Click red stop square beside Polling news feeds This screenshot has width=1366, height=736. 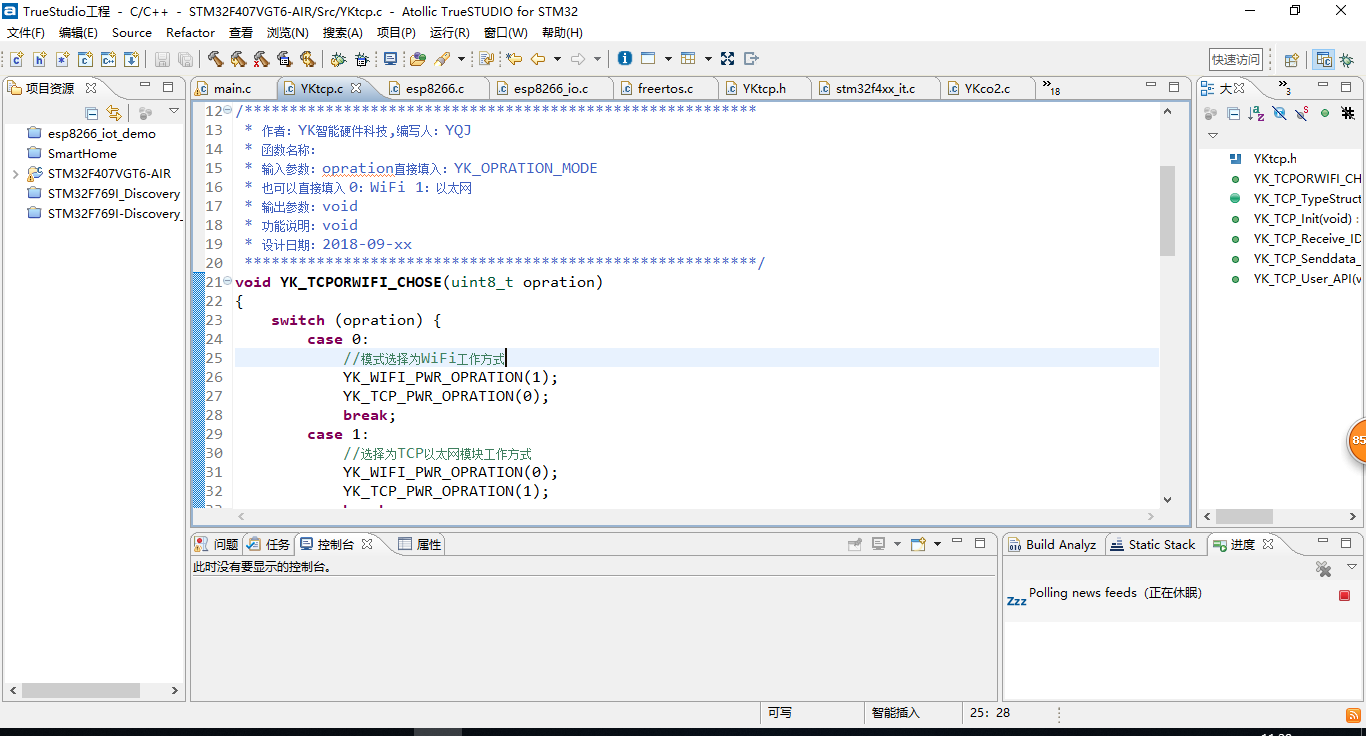click(1344, 595)
